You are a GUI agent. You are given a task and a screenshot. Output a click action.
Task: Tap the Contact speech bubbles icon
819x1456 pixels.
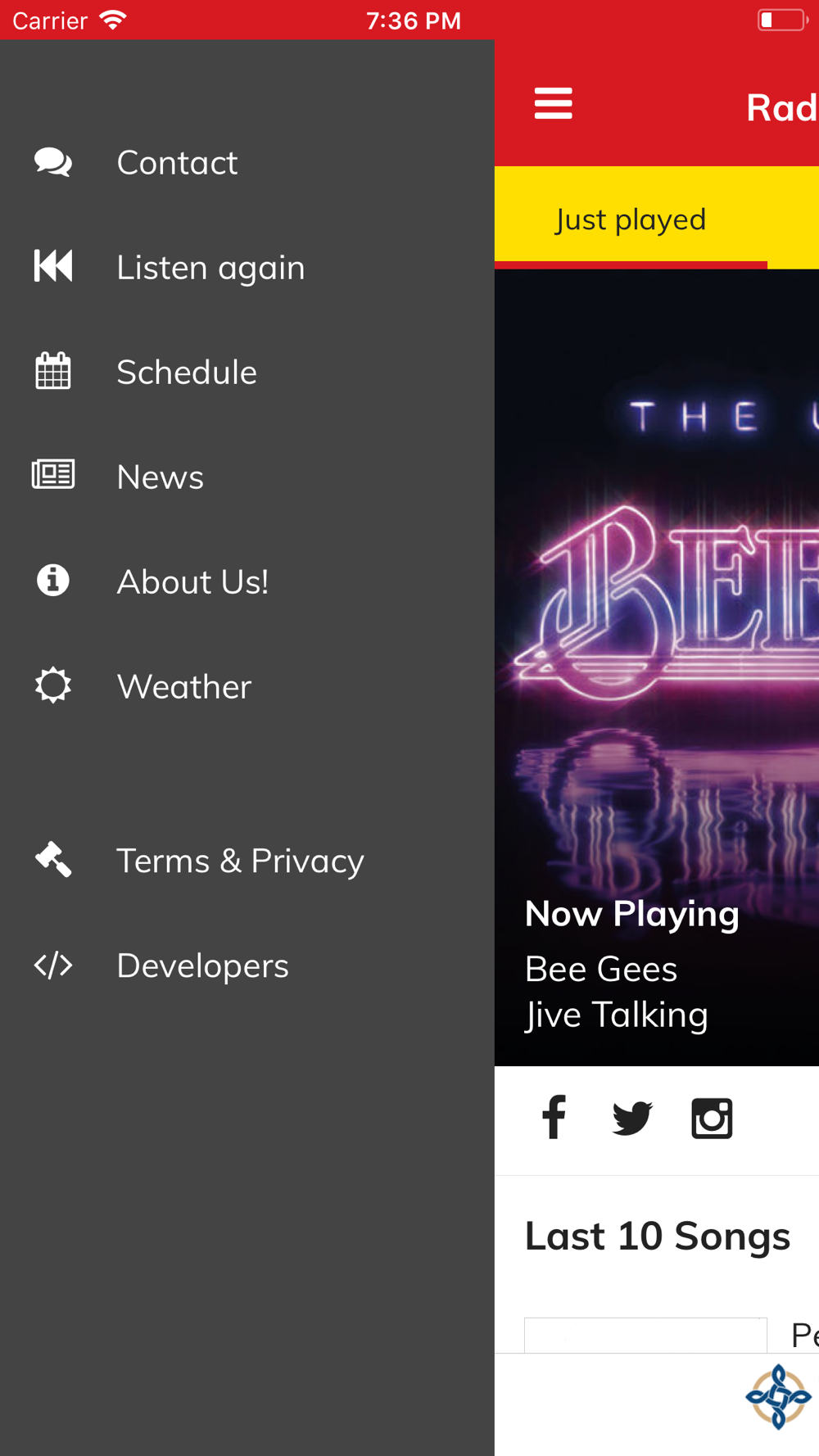(53, 162)
